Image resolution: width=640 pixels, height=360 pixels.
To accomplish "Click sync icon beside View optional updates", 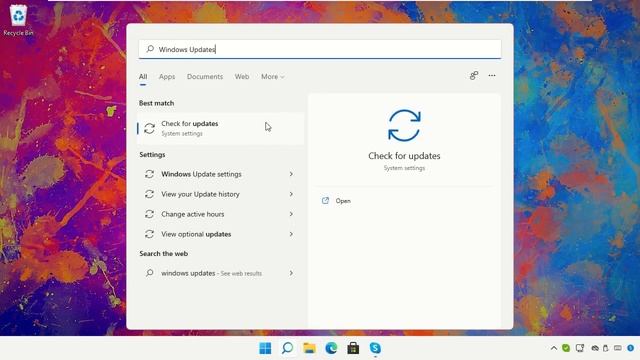I will coord(149,234).
